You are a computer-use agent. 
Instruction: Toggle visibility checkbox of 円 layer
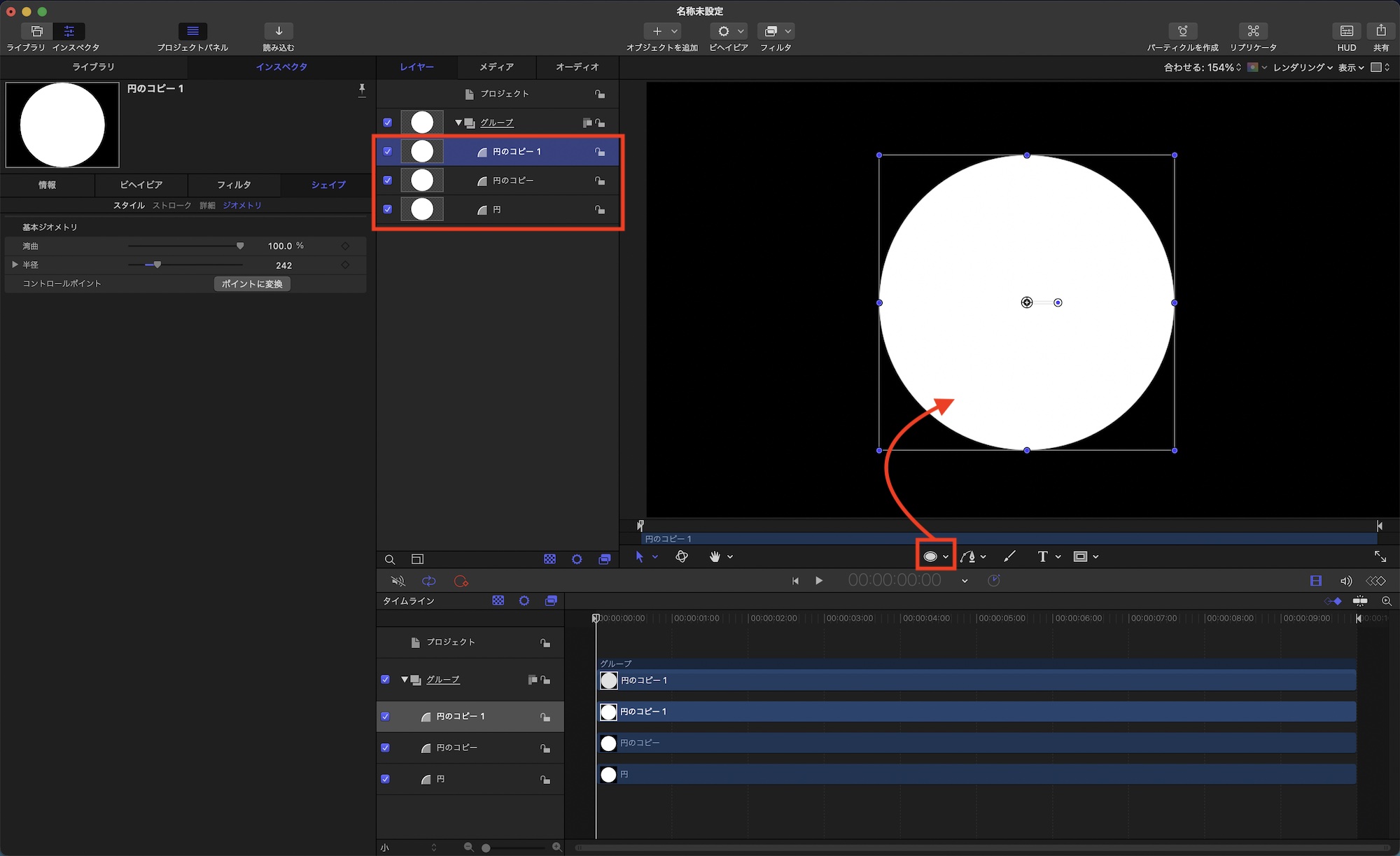coord(388,209)
